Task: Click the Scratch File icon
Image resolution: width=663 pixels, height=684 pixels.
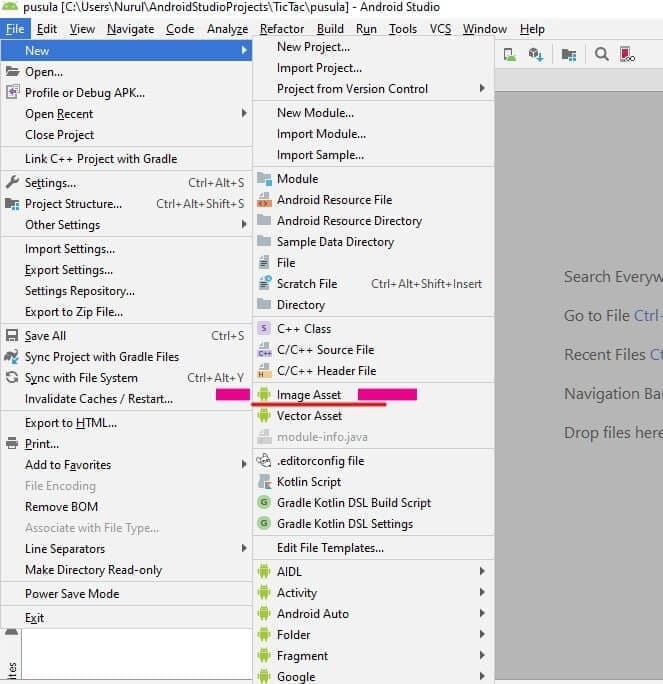Action: [264, 284]
